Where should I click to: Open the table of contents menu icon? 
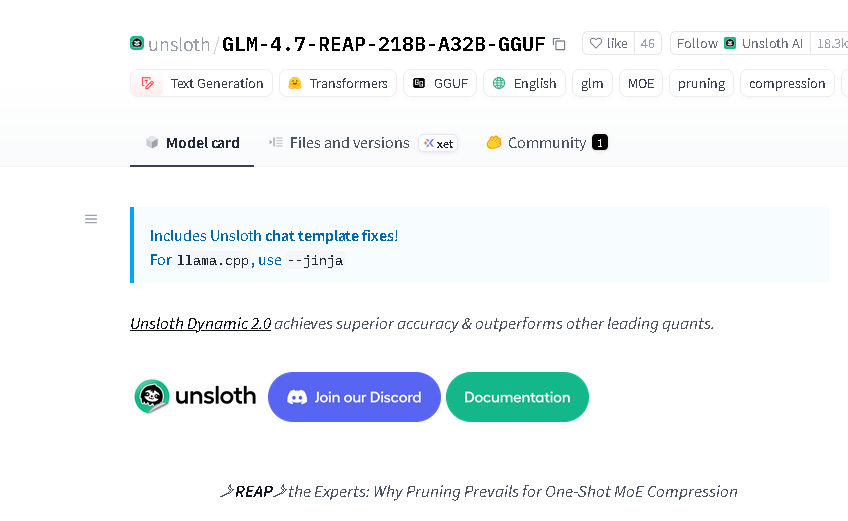[x=91, y=219]
